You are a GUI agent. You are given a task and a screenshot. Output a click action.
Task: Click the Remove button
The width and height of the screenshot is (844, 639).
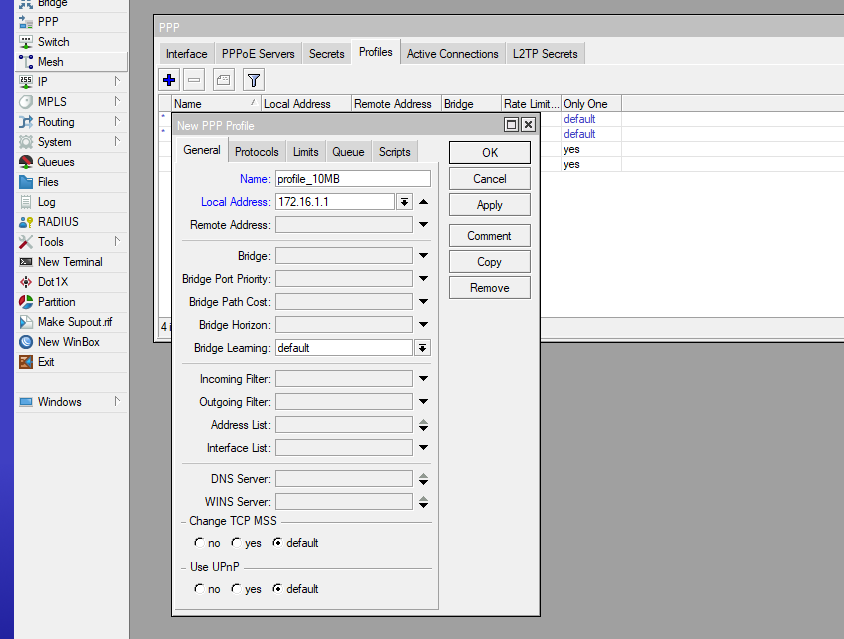[x=490, y=288]
